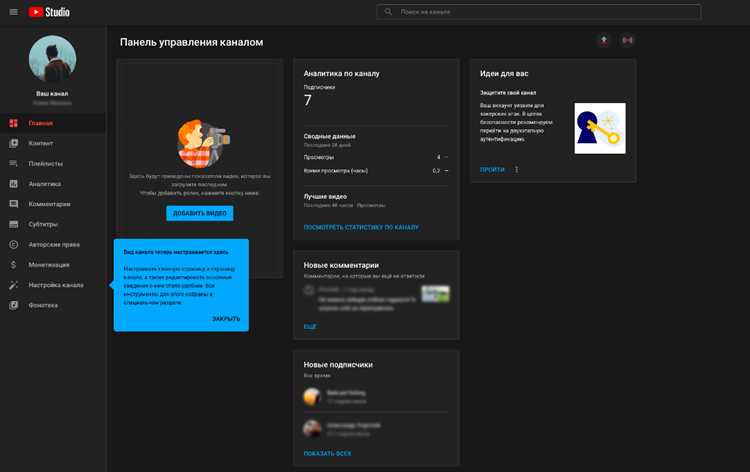Click the Аналитика chart icon
The height and width of the screenshot is (472, 750).
coord(13,184)
